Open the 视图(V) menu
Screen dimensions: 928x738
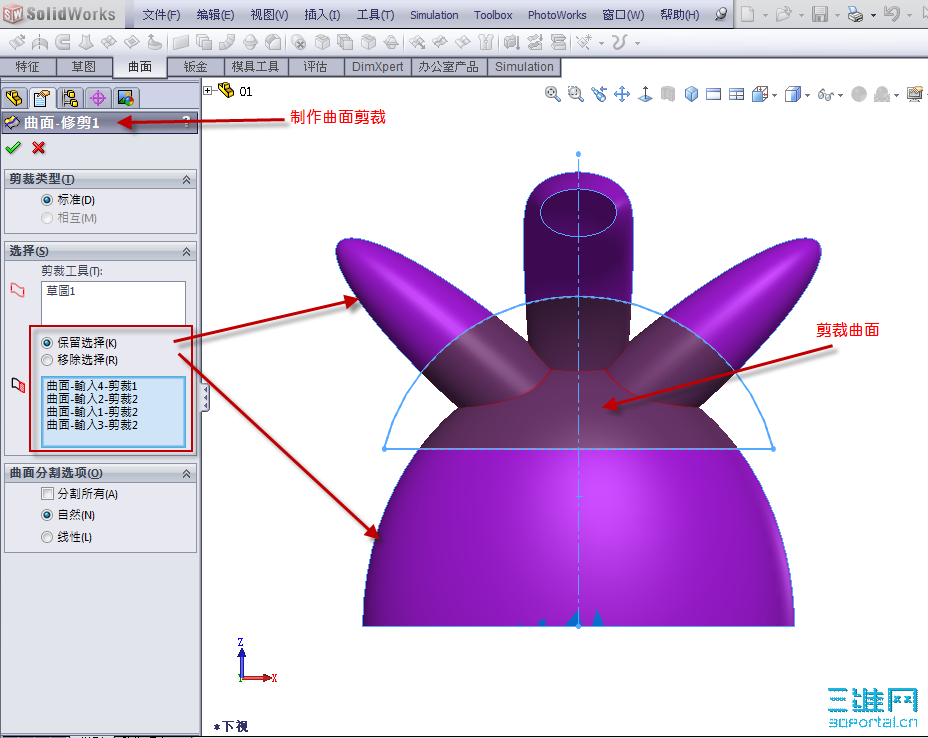(269, 15)
